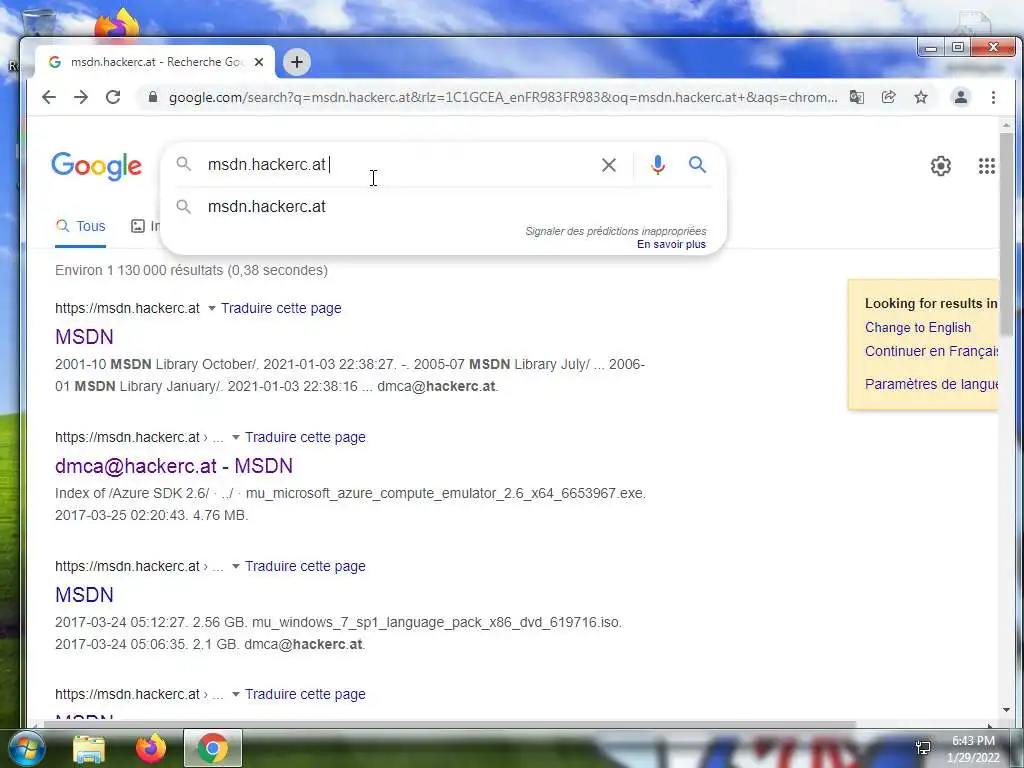
Task: Focus the browser address bar
Action: click(503, 97)
